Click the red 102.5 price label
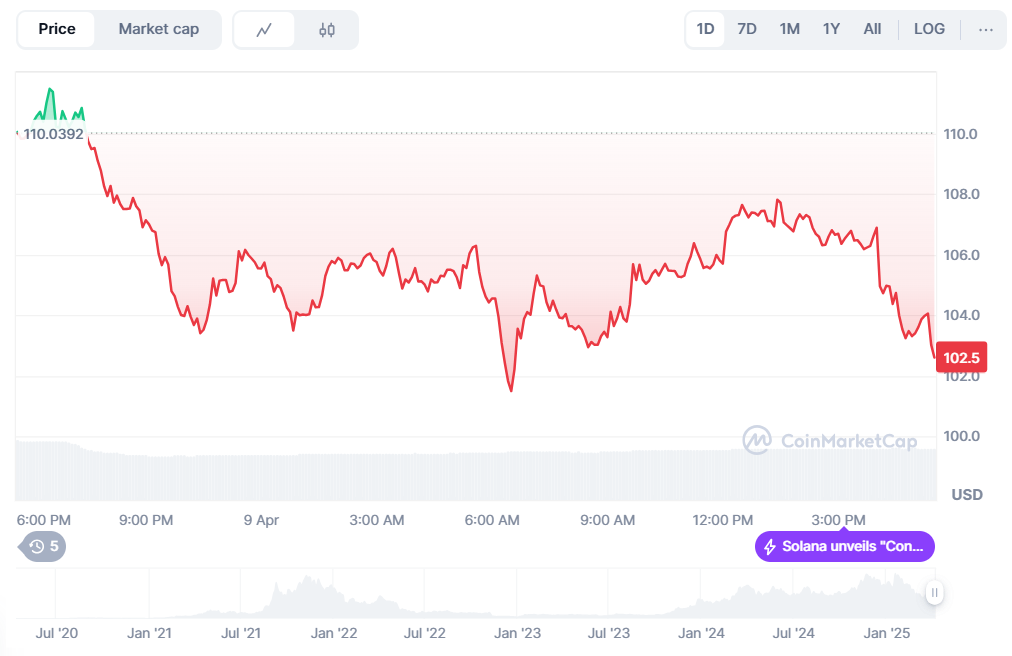The image size is (1012, 656). click(961, 357)
